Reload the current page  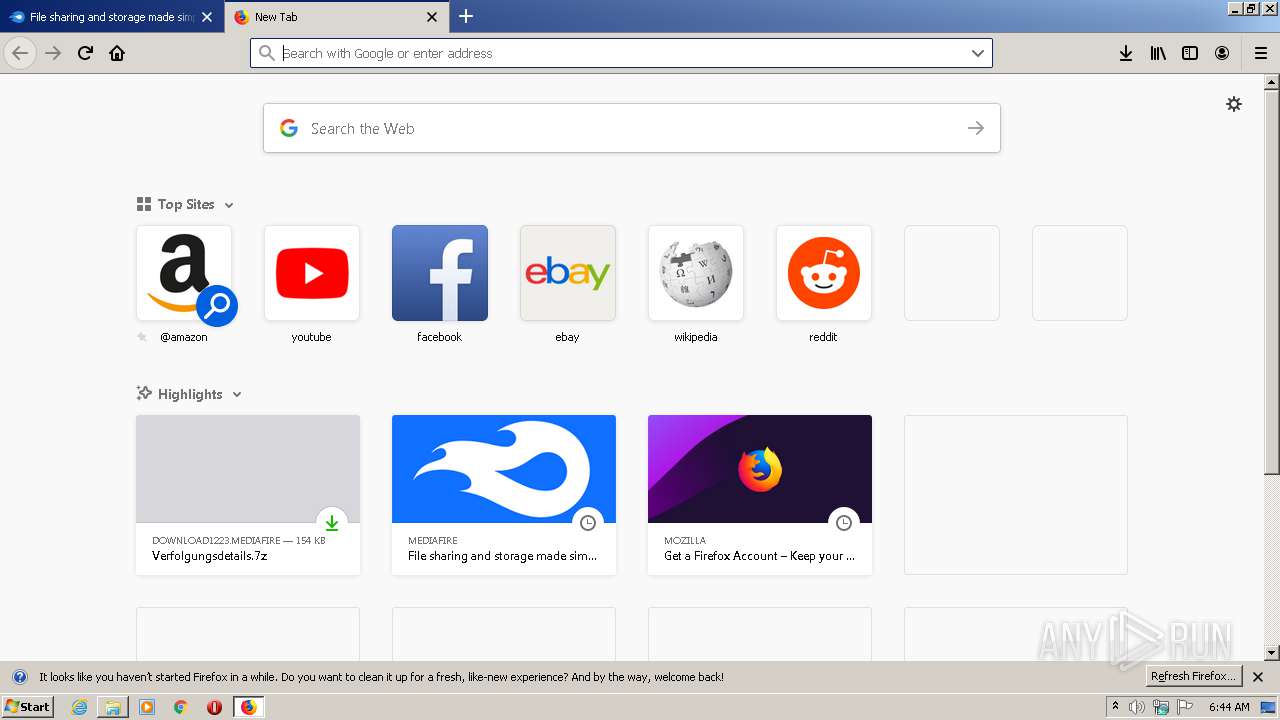click(85, 53)
